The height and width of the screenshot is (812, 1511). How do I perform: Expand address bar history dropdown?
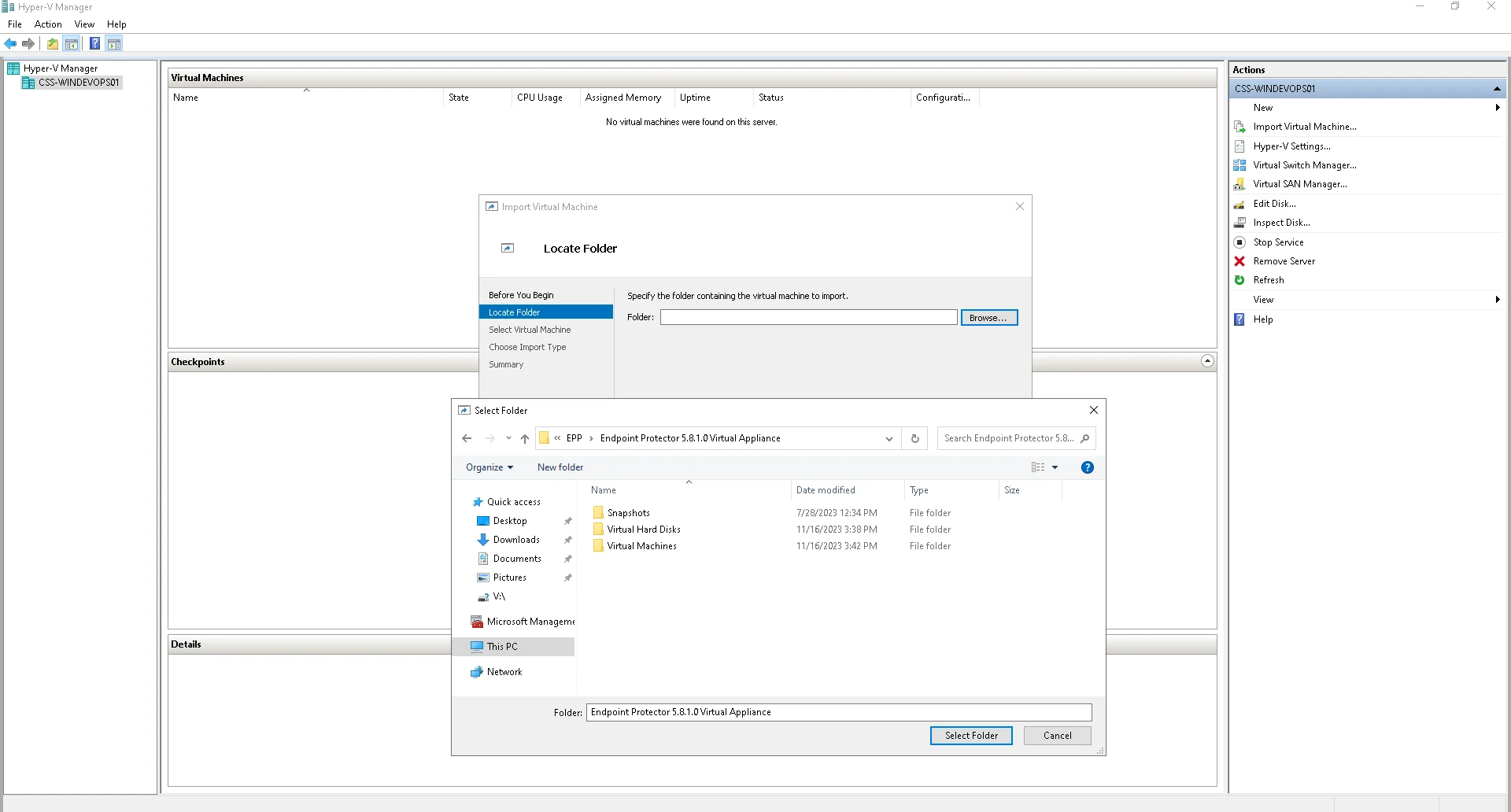point(888,439)
